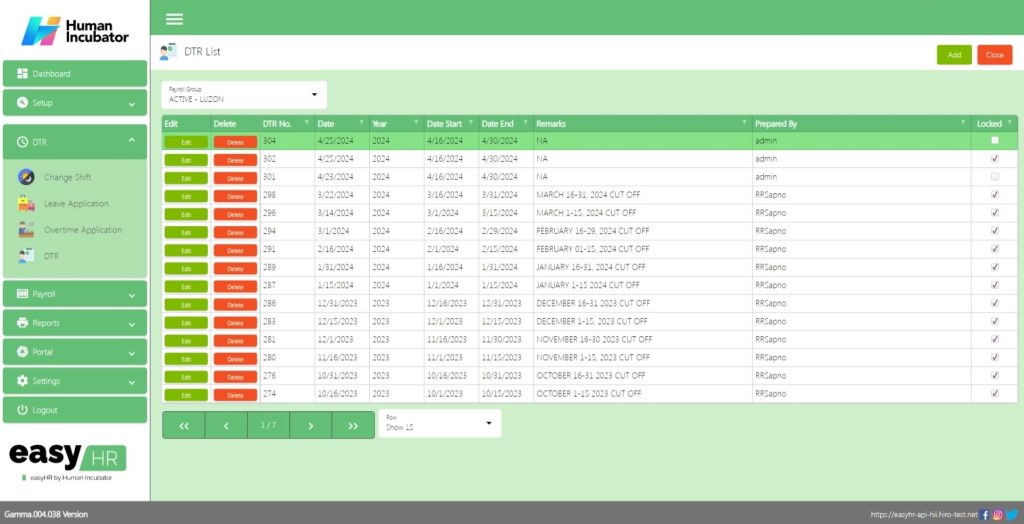Open the Row Show 15 dropdown
Viewport: 1024px width, 524px height.
pos(439,423)
